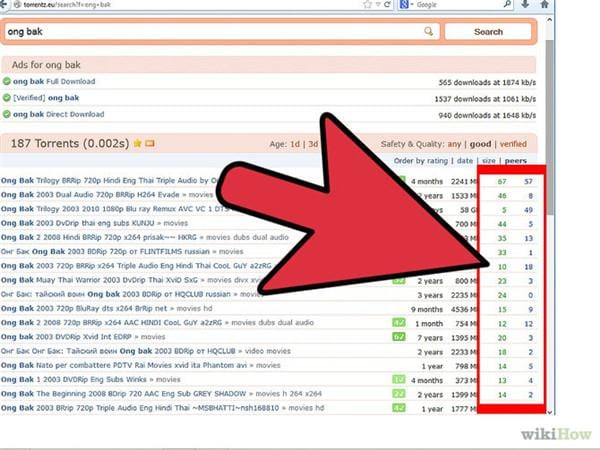Open the URL history dropdown arrow in address bar
The width and height of the screenshot is (600, 450).
pos(378,5)
